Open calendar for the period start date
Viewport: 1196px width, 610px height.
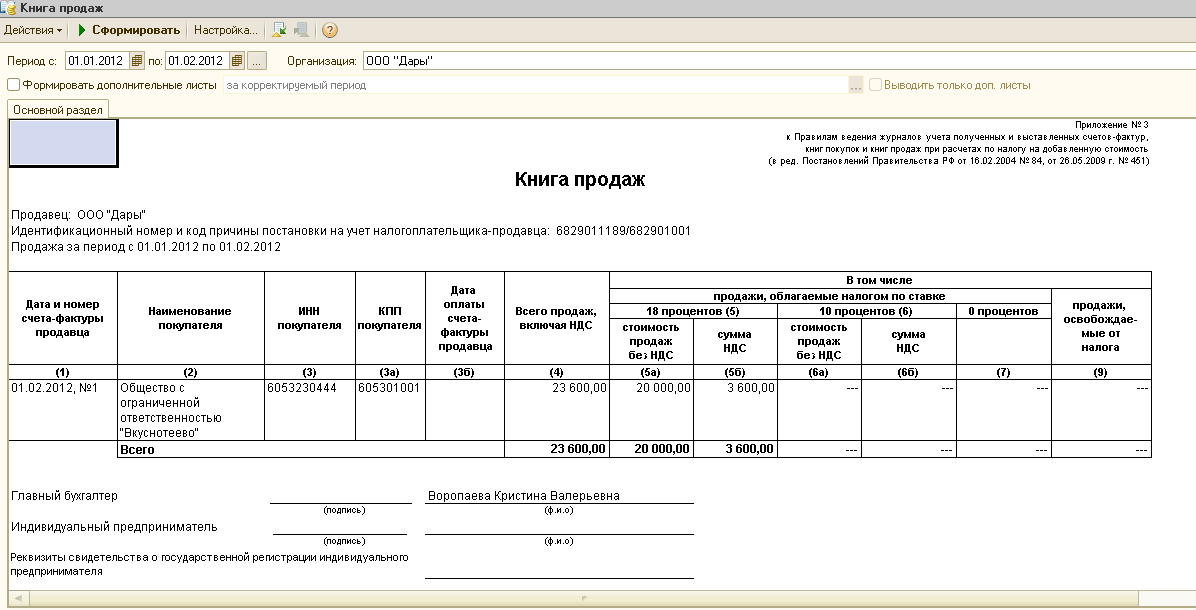tap(137, 61)
